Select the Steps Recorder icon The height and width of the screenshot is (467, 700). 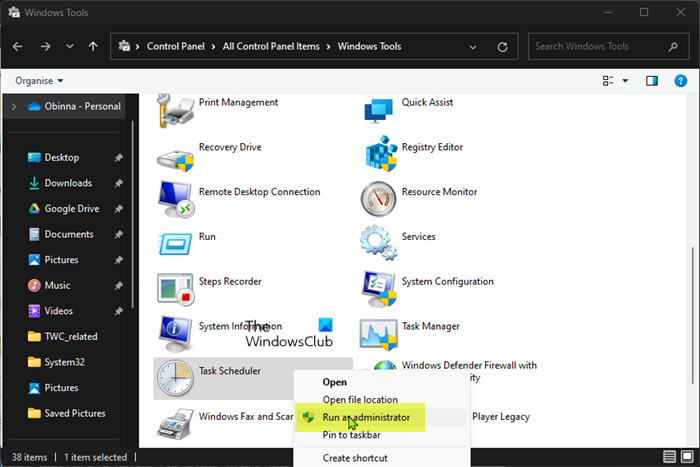click(175, 289)
